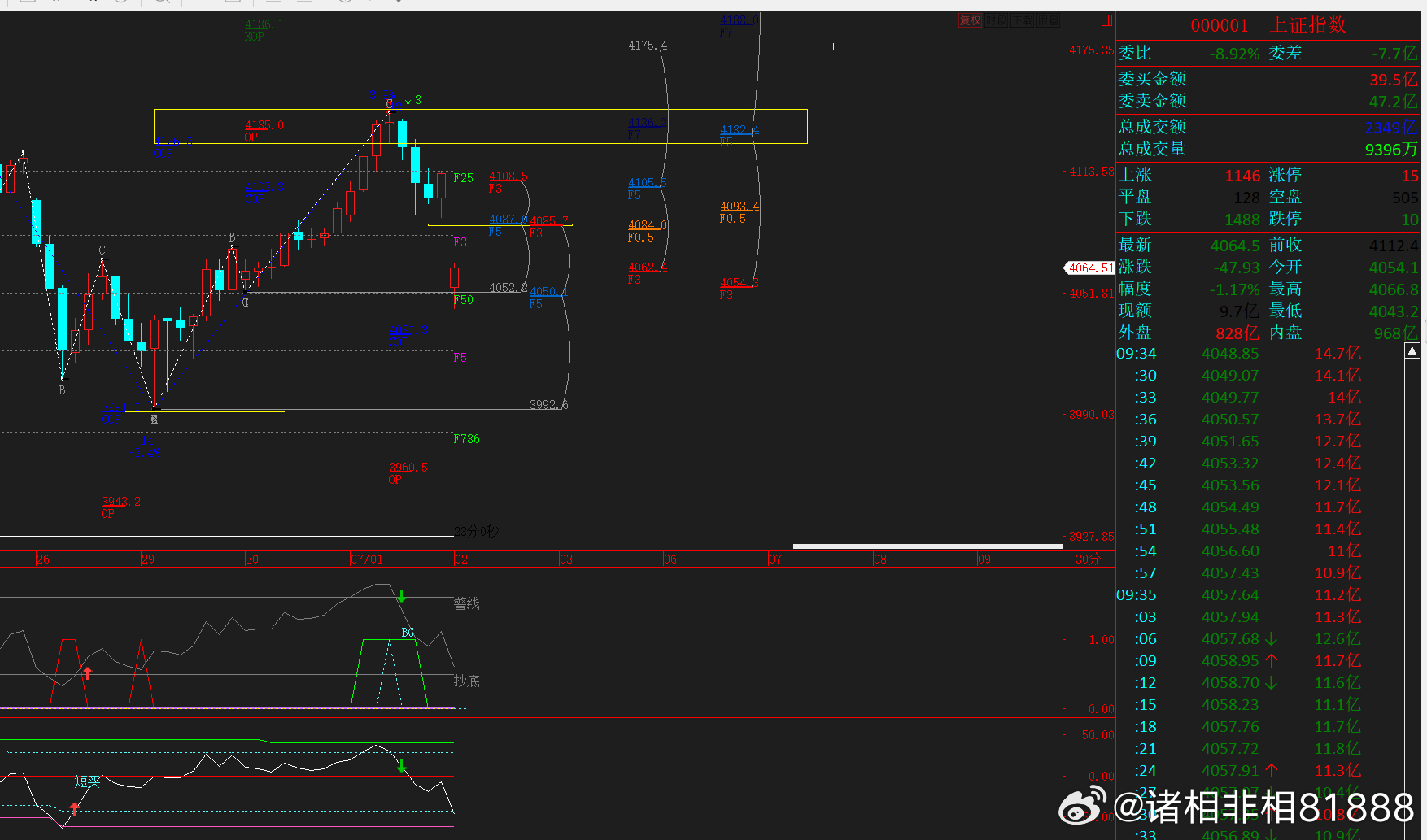Click the 今开 value 4054.1

tap(1394, 268)
